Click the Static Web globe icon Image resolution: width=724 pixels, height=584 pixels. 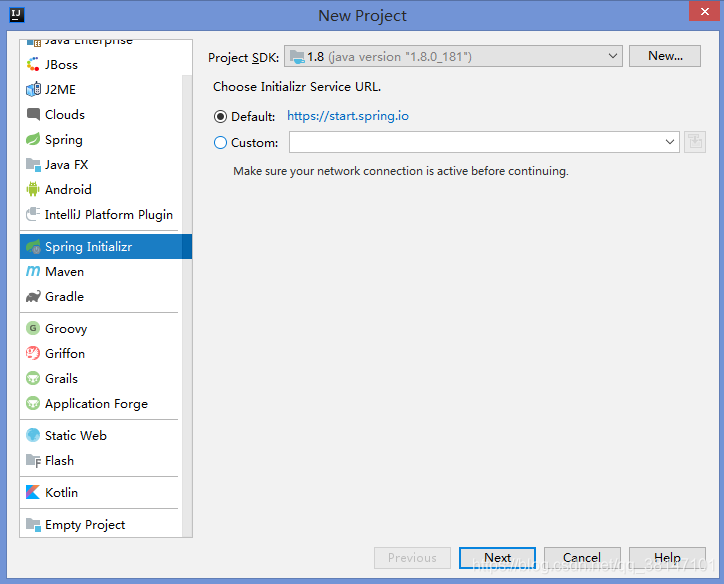[x=33, y=435]
